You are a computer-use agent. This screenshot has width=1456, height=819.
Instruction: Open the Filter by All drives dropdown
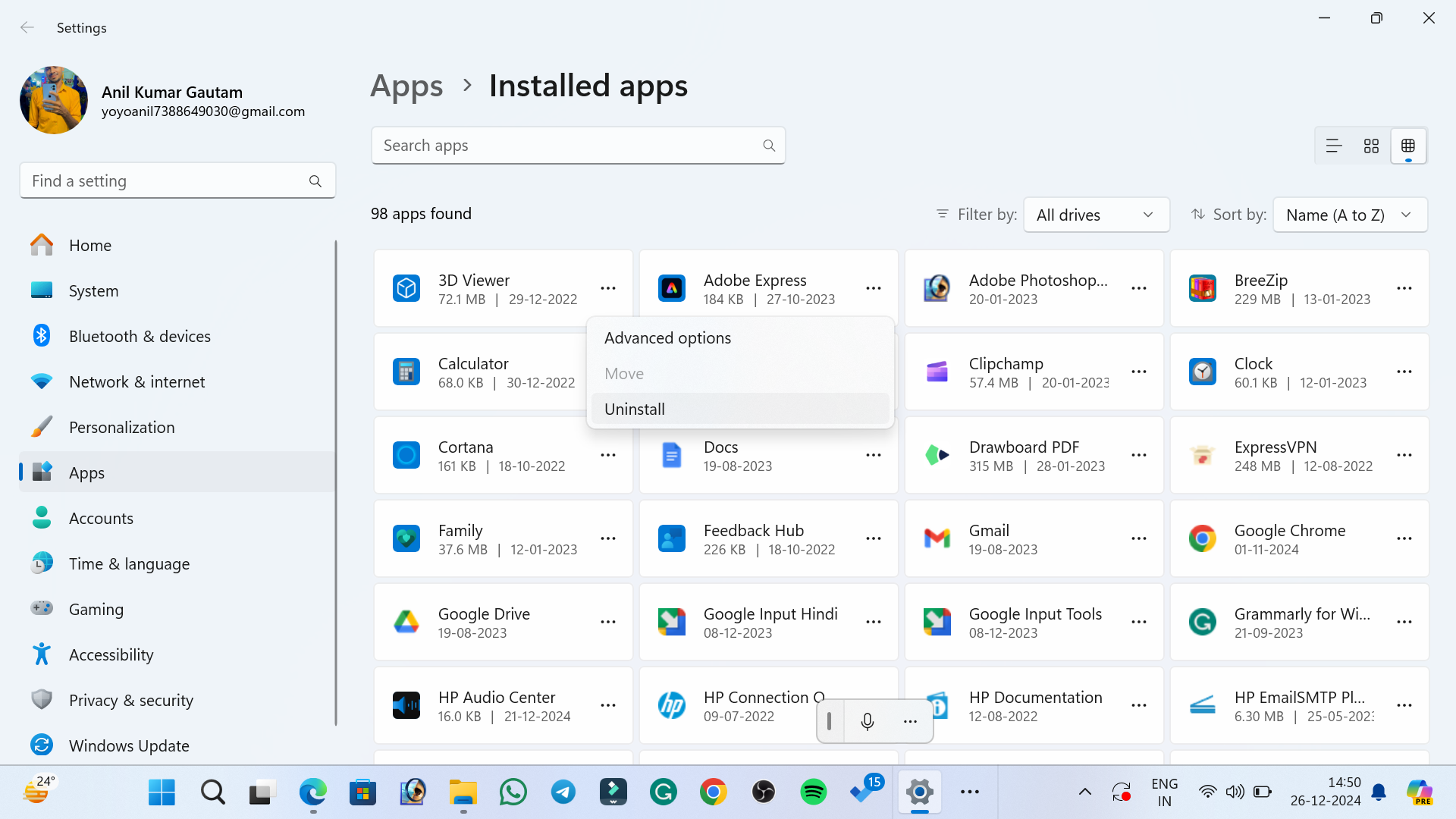[x=1097, y=215]
